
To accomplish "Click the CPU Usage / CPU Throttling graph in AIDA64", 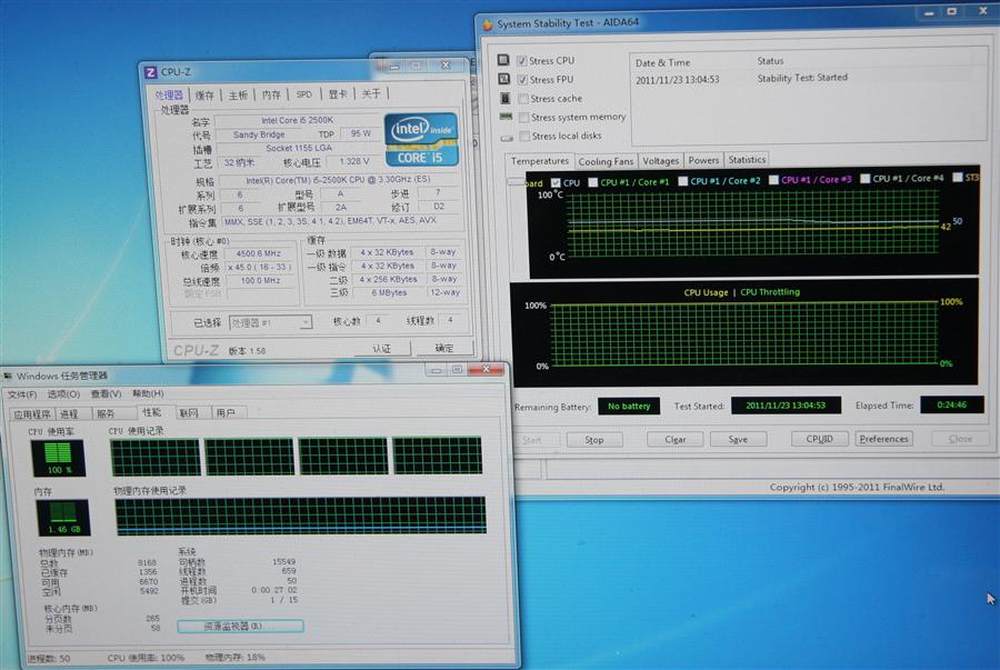I will tap(744, 333).
